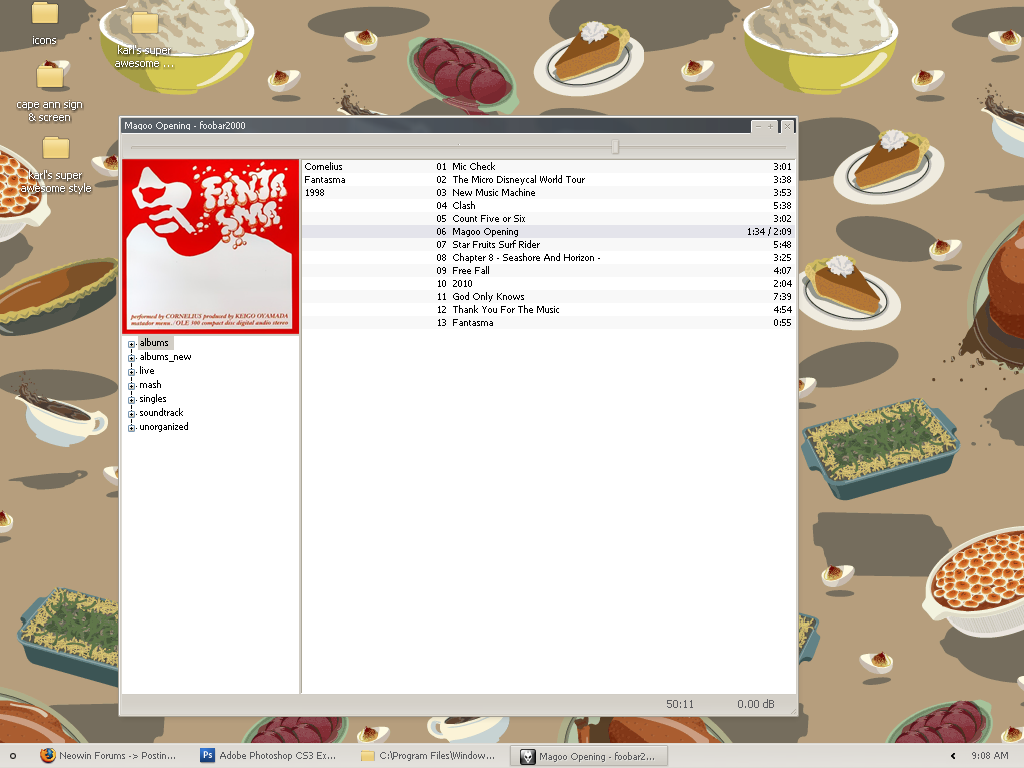Select the albums_new library folder
Viewport: 1024px width, 768px height.
coord(165,357)
